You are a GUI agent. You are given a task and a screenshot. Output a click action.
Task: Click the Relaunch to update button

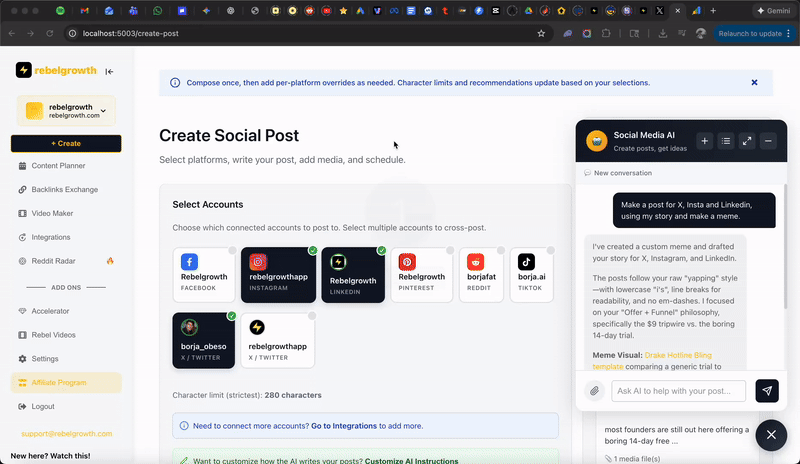pyautogui.click(x=755, y=33)
